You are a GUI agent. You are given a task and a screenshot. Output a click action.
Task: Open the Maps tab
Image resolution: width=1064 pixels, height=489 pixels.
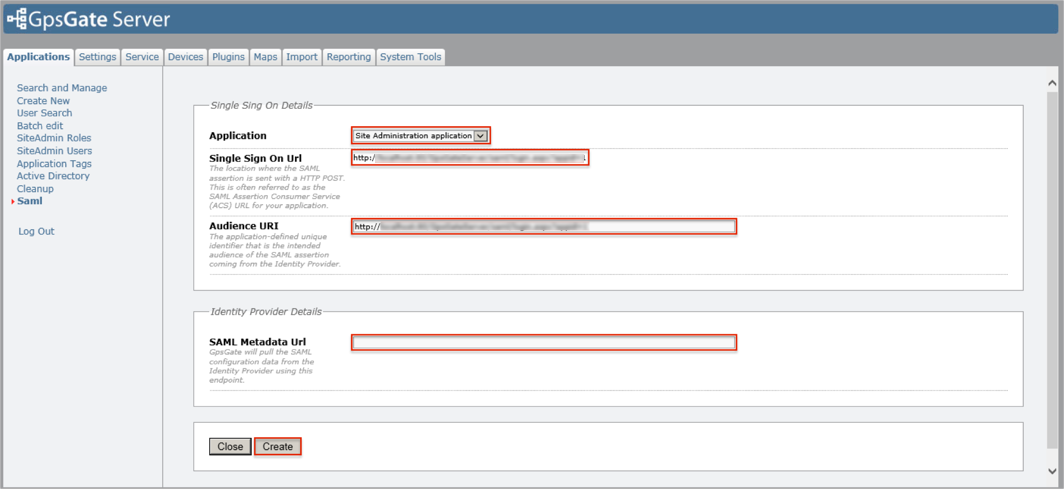point(265,57)
